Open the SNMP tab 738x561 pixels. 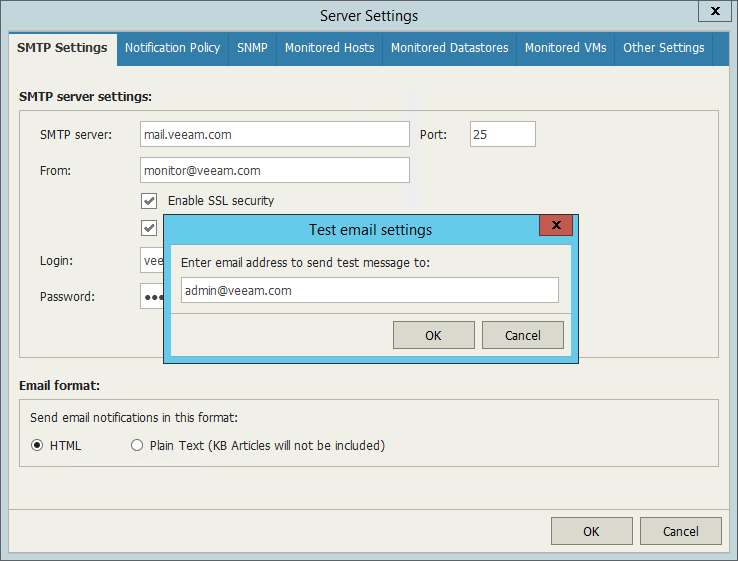coord(252,48)
